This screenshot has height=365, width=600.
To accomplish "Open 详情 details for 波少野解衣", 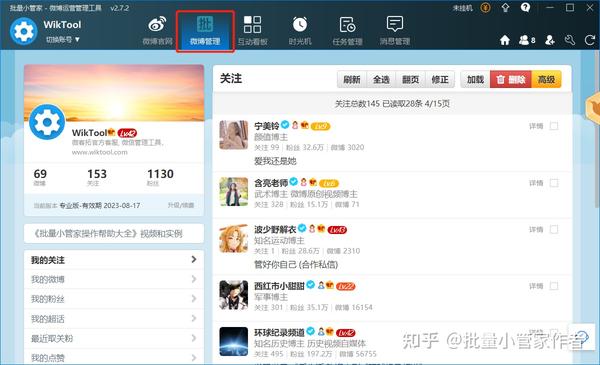I will (x=536, y=229).
